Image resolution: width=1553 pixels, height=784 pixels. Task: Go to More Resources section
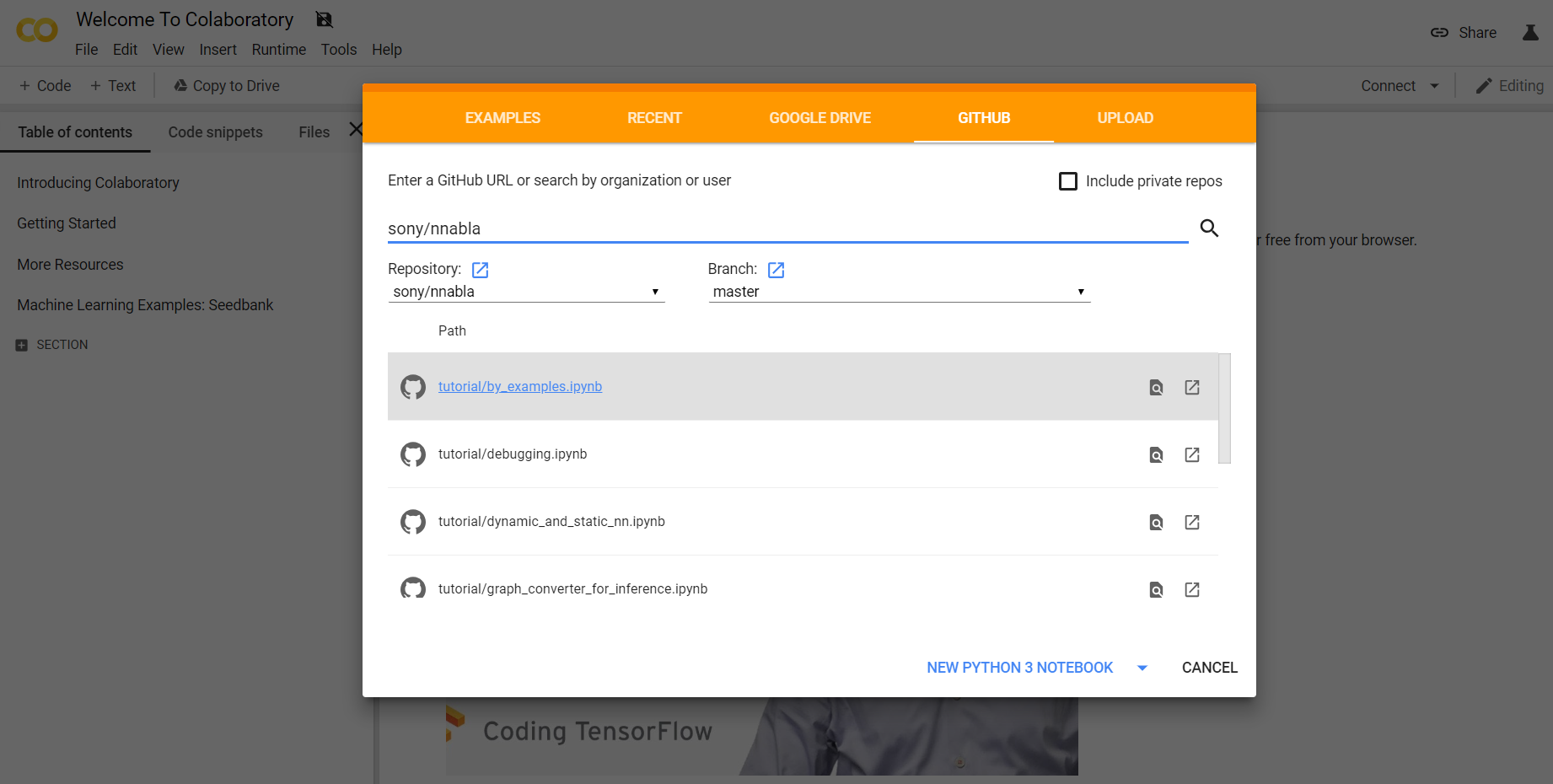click(x=70, y=265)
